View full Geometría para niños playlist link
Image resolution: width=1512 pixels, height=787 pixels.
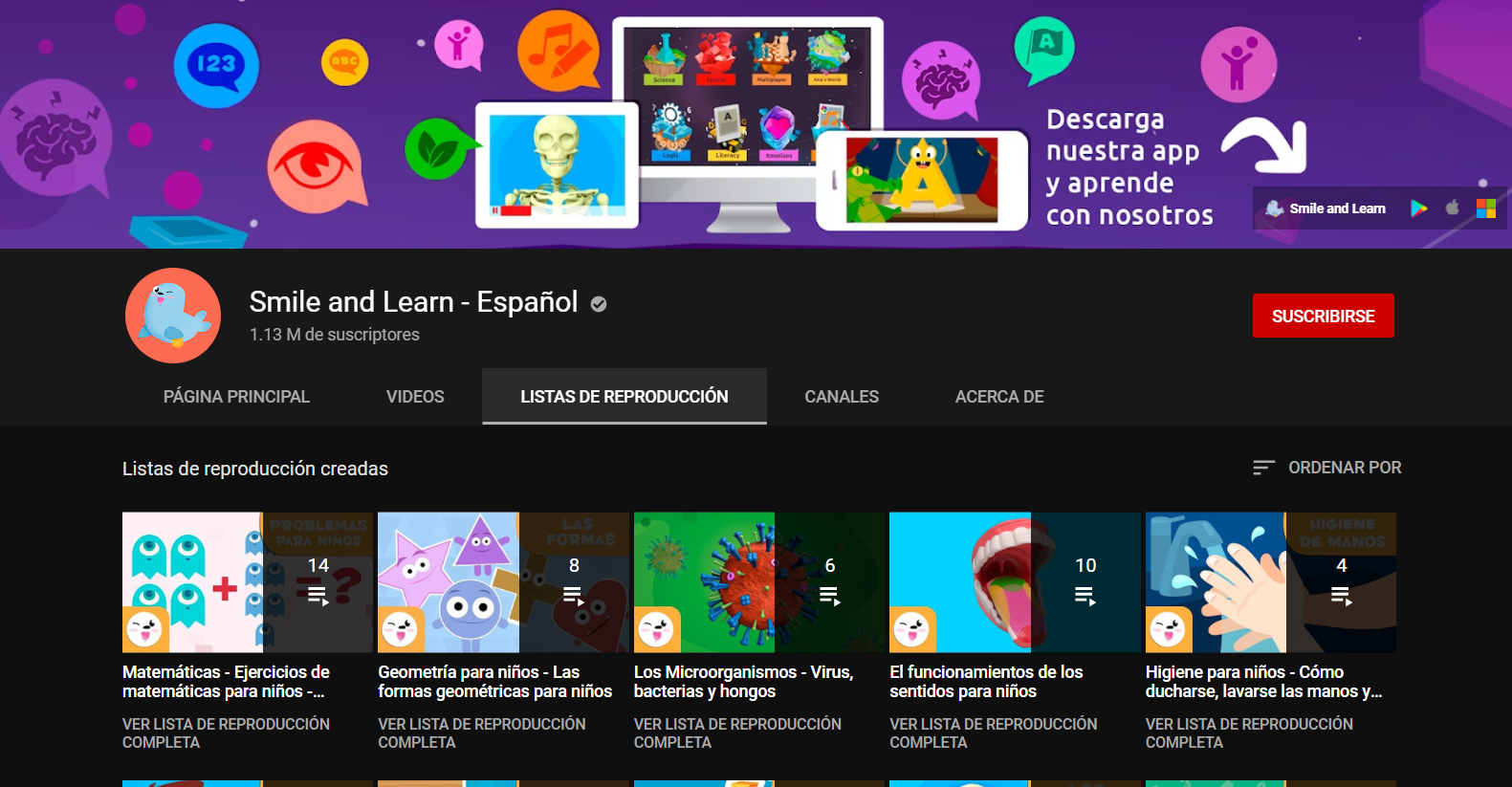[482, 733]
